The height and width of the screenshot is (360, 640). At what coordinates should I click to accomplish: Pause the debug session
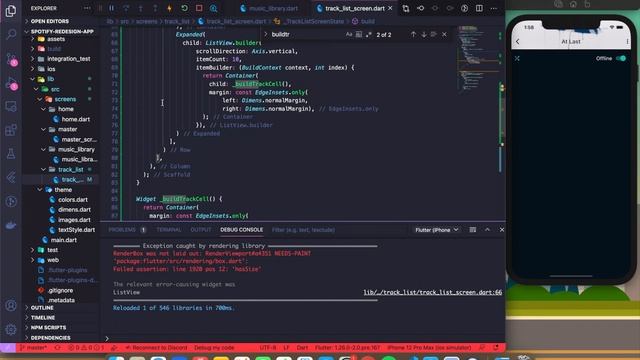click(111, 8)
